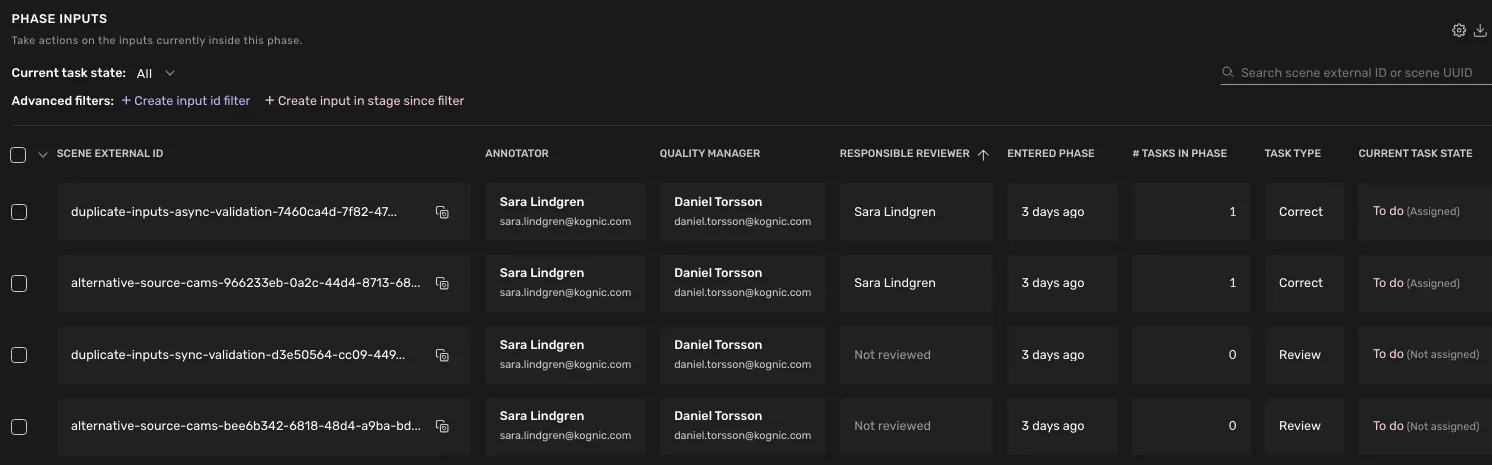The width and height of the screenshot is (1492, 465).
Task: Check the alternative-source-cams-bee6b342 row checkbox
Action: coord(18,426)
